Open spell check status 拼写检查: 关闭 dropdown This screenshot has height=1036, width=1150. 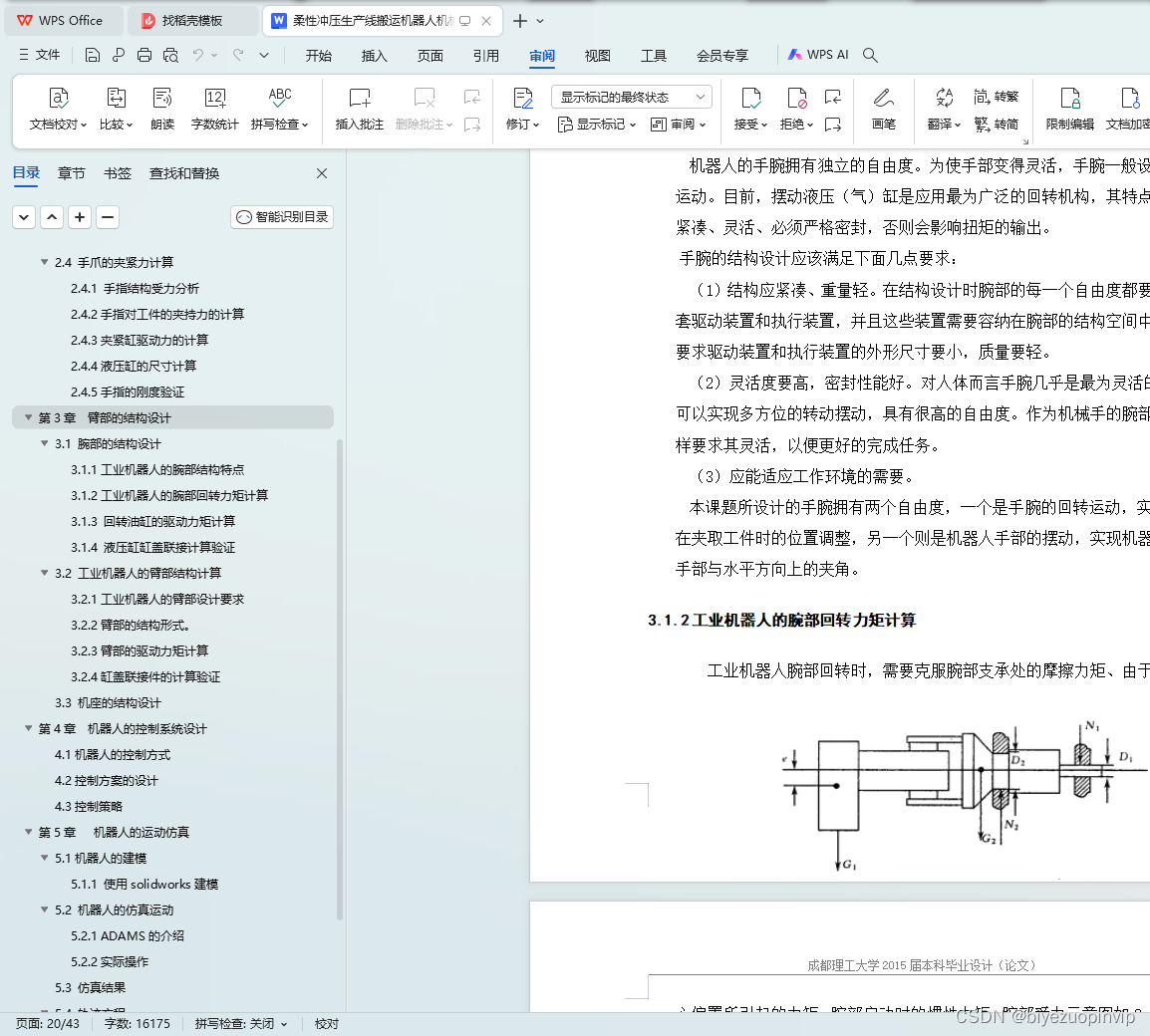(240, 1023)
